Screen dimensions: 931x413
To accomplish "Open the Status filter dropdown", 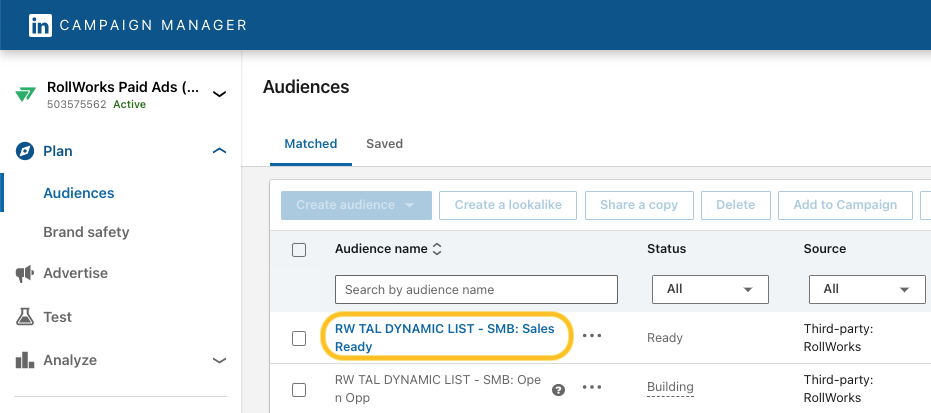I will point(710,289).
